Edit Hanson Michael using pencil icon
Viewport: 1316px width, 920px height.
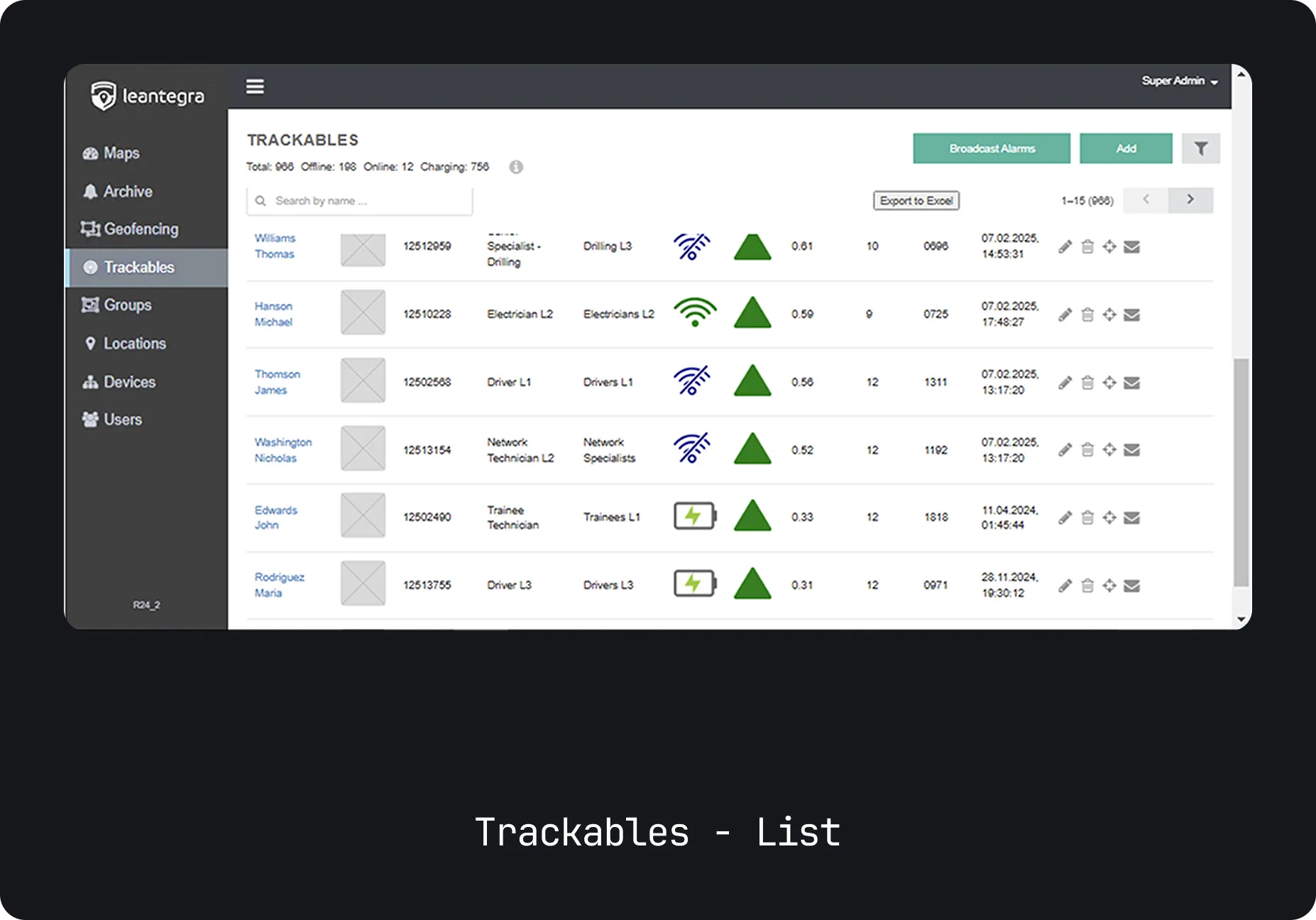click(x=1065, y=314)
